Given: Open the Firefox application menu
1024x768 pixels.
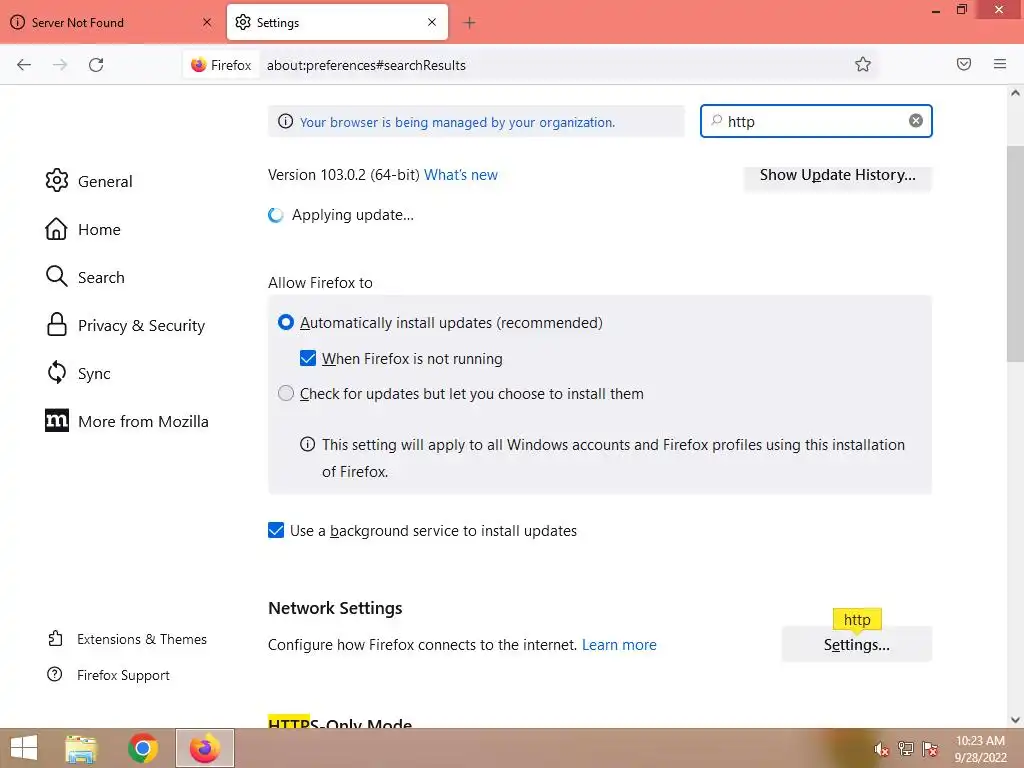Looking at the screenshot, I should point(1000,64).
